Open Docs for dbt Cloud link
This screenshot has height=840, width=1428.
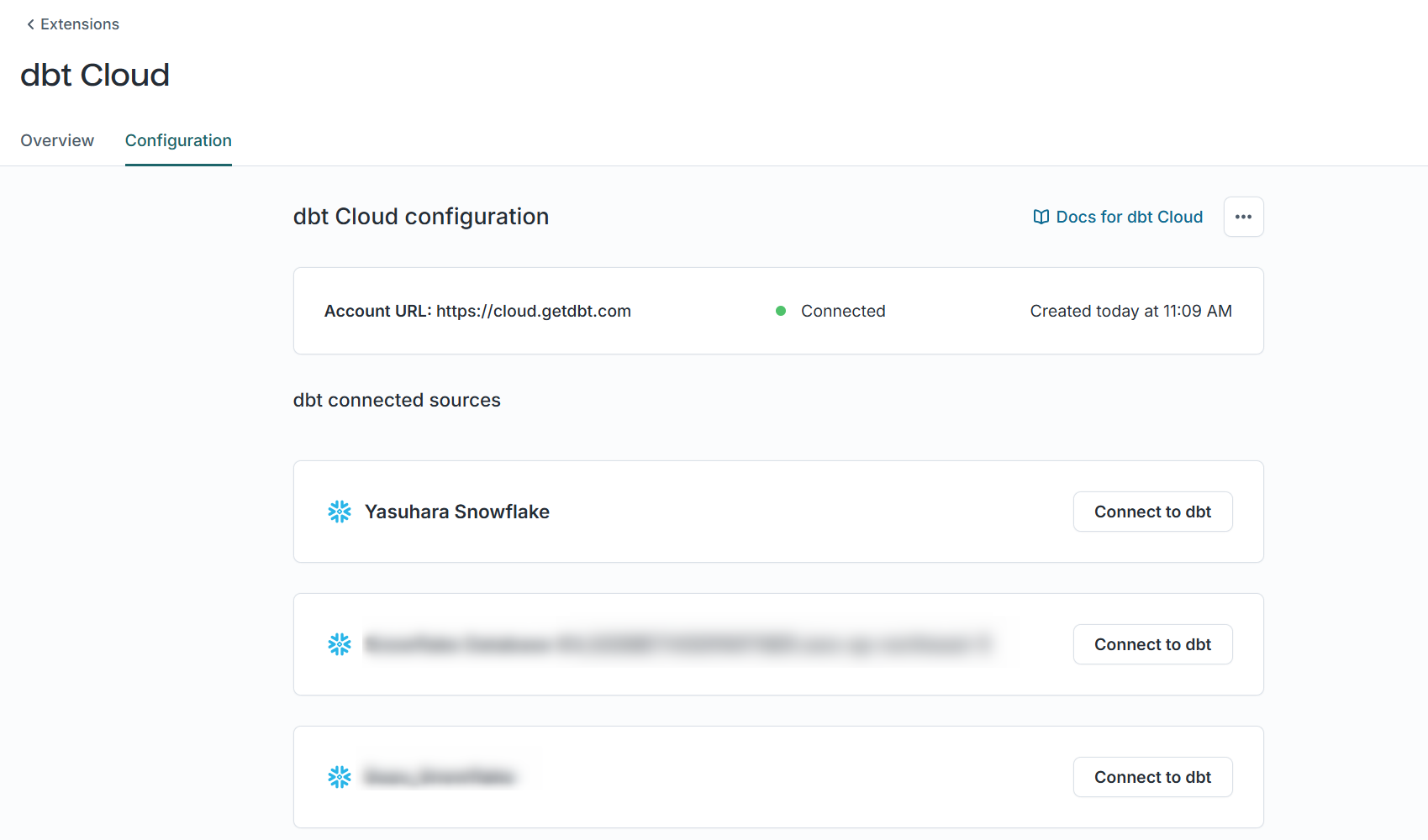pyautogui.click(x=1118, y=217)
